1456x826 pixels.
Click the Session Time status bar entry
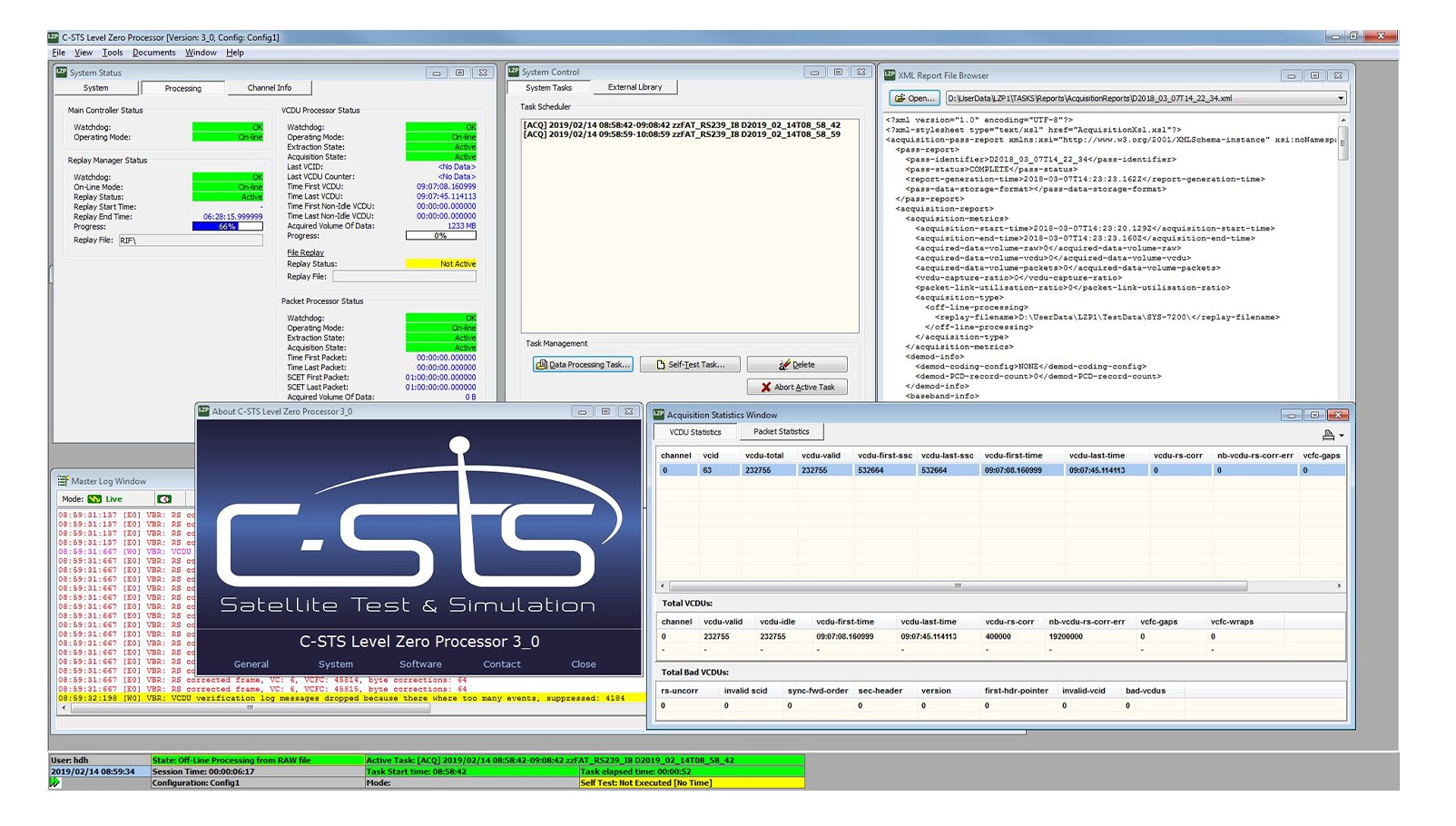click(258, 772)
